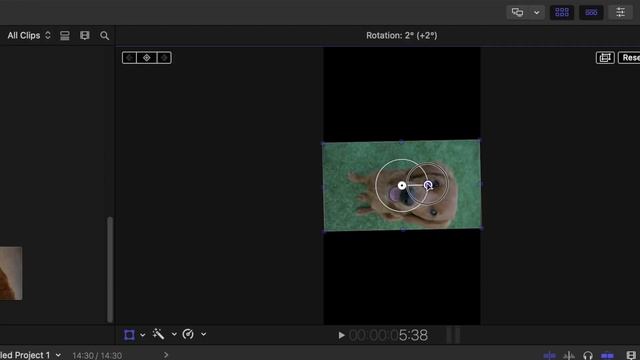The height and width of the screenshot is (360, 640).
Task: Click the browser vertical scrollbar
Action: (x=110, y=269)
